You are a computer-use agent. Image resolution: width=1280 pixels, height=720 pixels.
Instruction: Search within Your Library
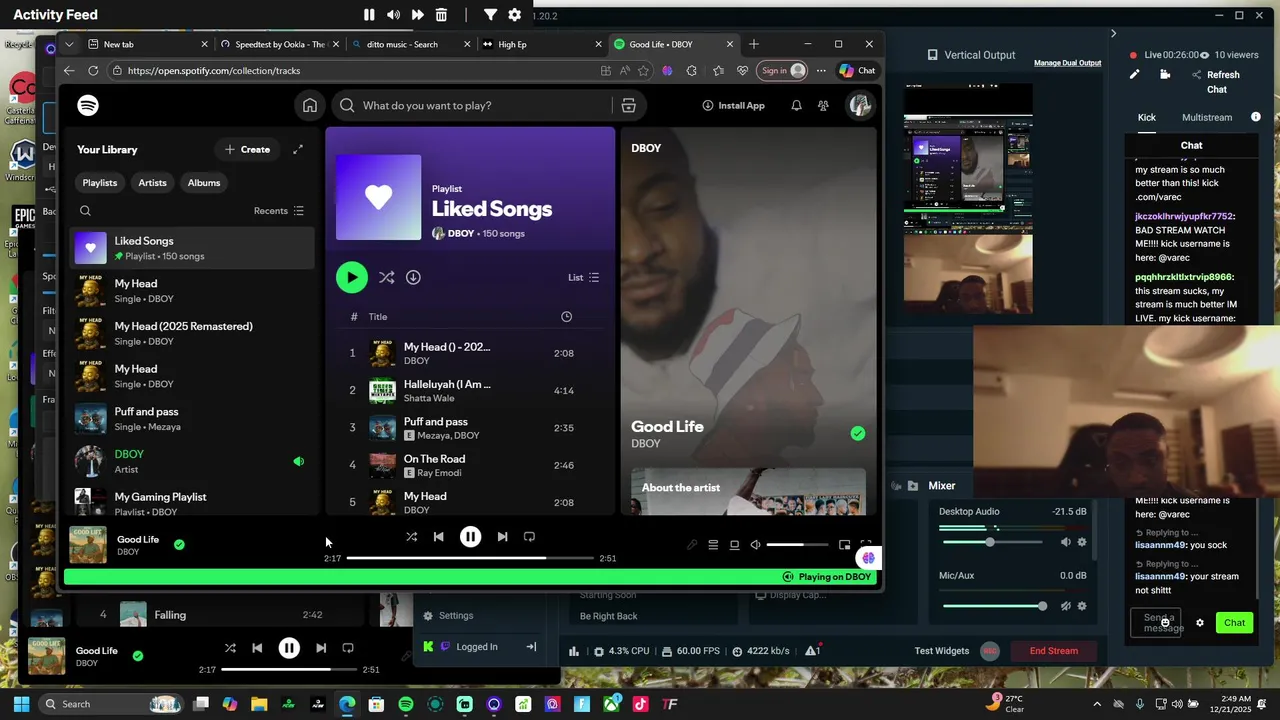(85, 211)
